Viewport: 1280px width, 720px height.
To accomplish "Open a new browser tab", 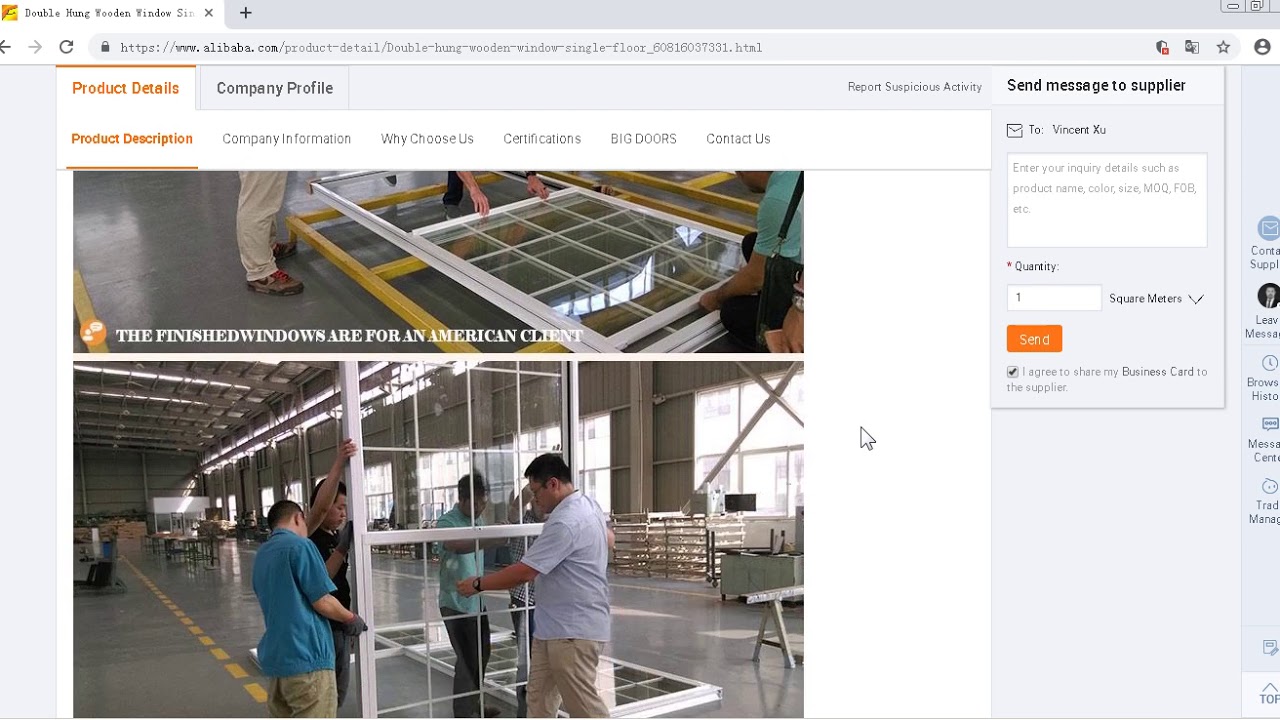I will pyautogui.click(x=246, y=13).
